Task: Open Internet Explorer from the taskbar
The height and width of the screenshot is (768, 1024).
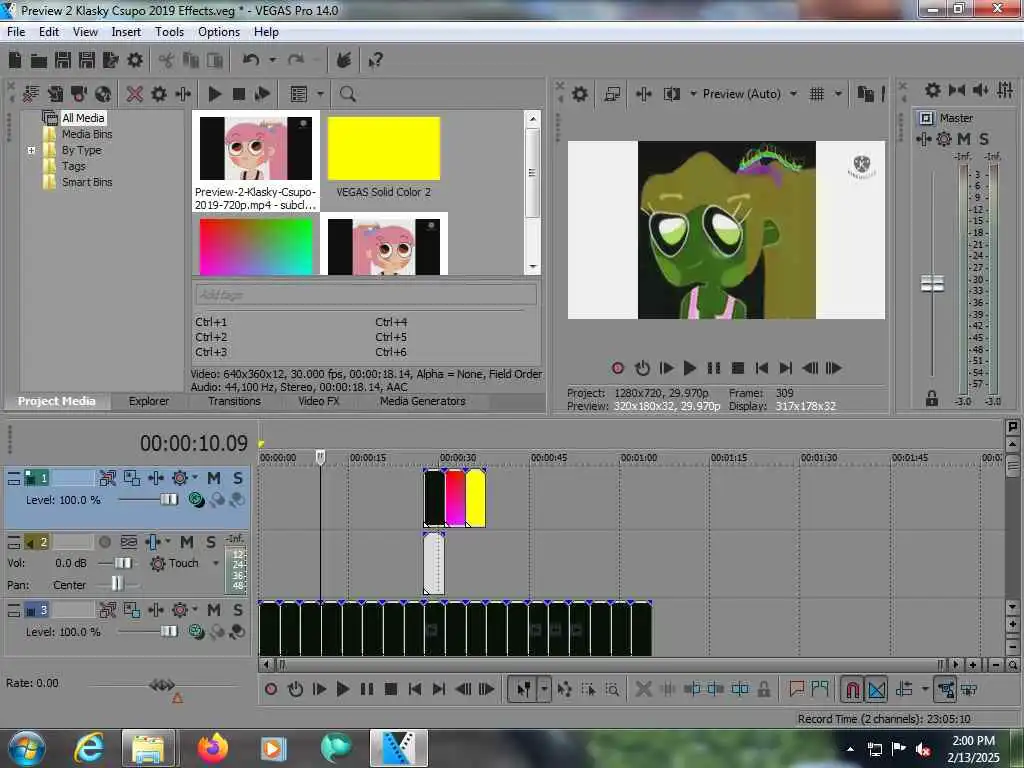Action: point(89,748)
